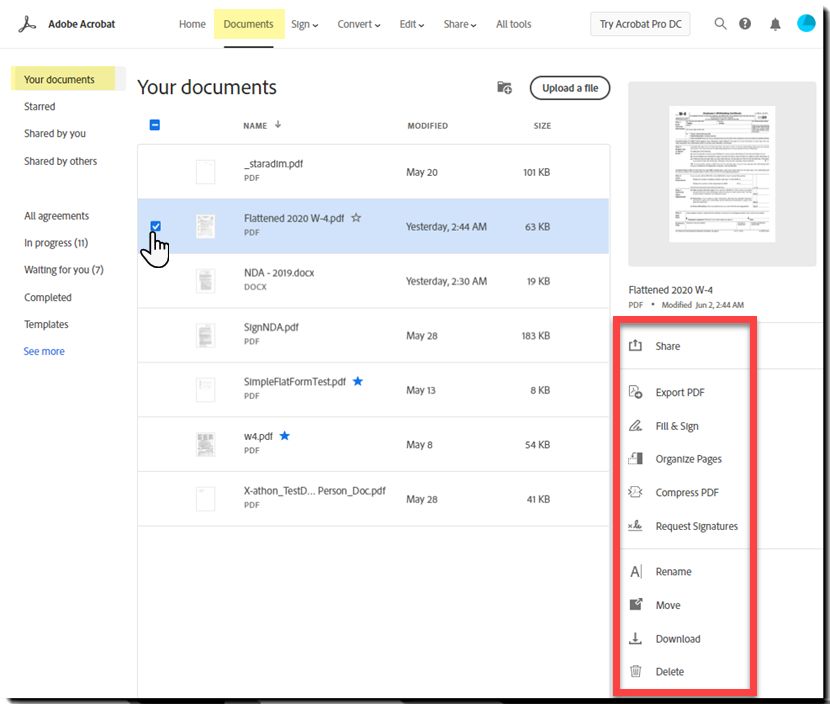
Task: Open Templates in the sidebar
Action: tap(46, 324)
